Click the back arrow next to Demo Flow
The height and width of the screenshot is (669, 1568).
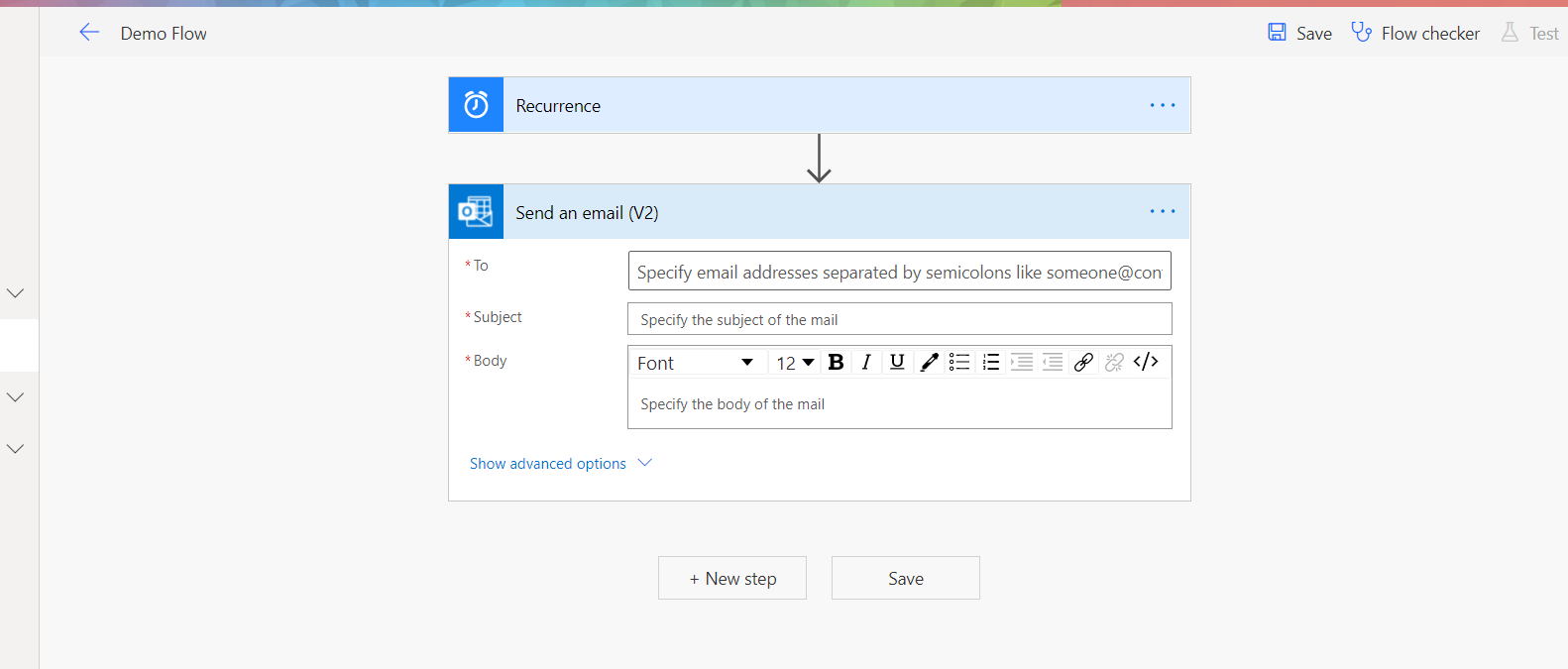pos(89,33)
